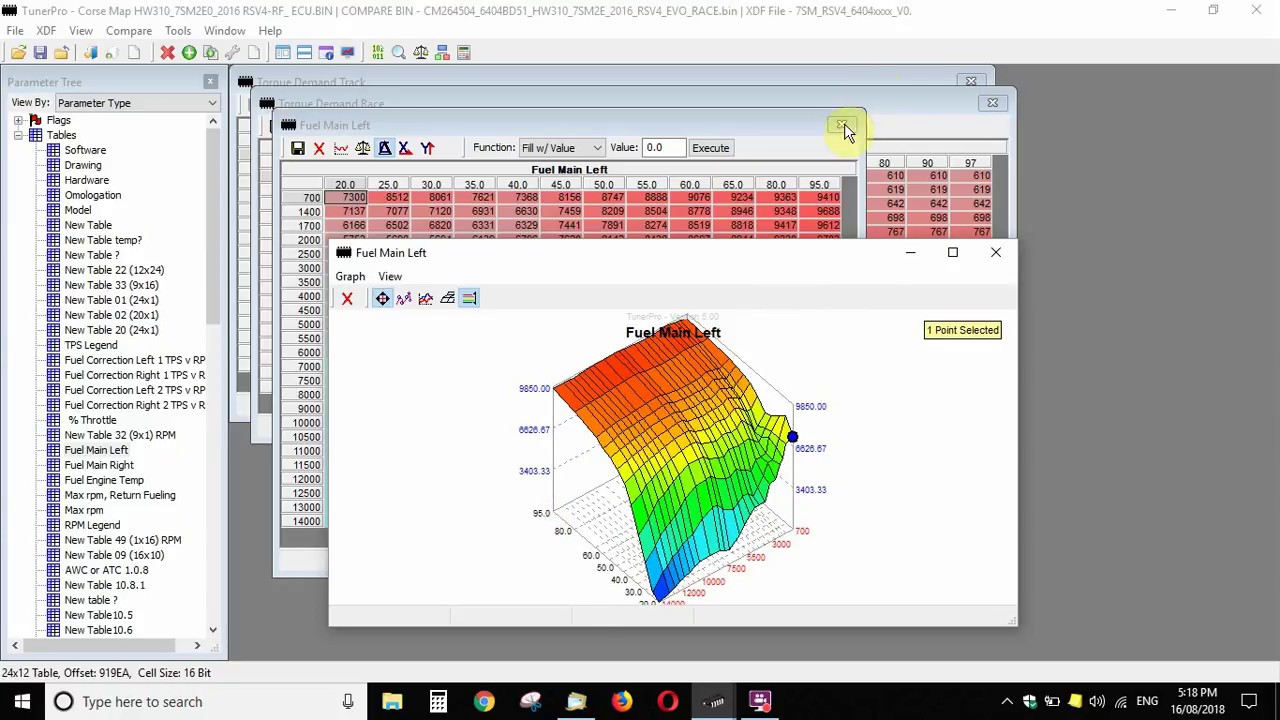Click the calculator icon in main toolbar

(x=464, y=52)
